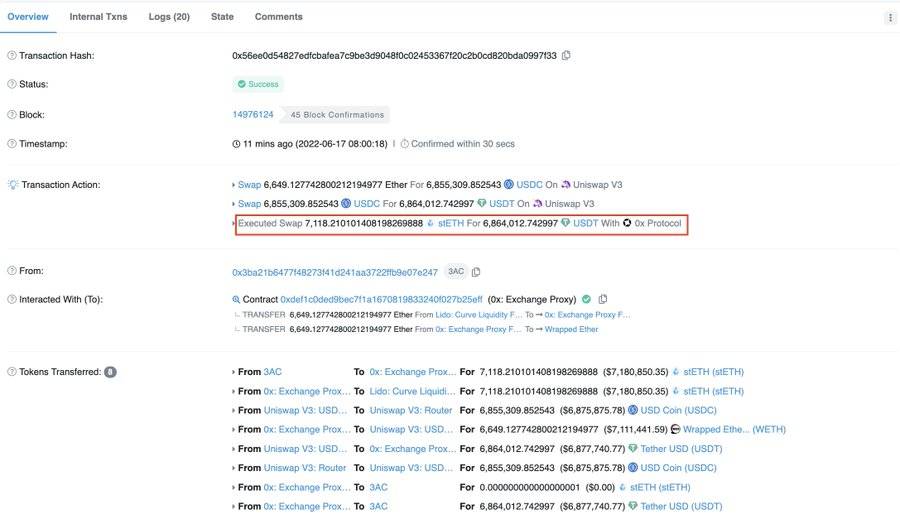Click the Success status badge
This screenshot has width=900, height=529.
click(258, 84)
